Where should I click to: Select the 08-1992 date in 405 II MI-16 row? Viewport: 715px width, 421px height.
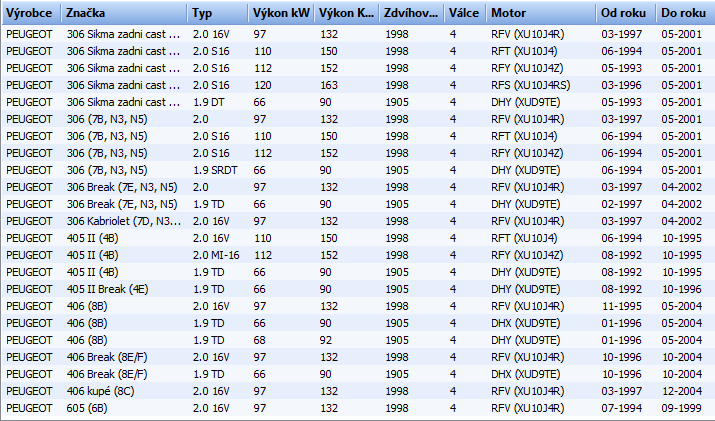click(x=622, y=255)
